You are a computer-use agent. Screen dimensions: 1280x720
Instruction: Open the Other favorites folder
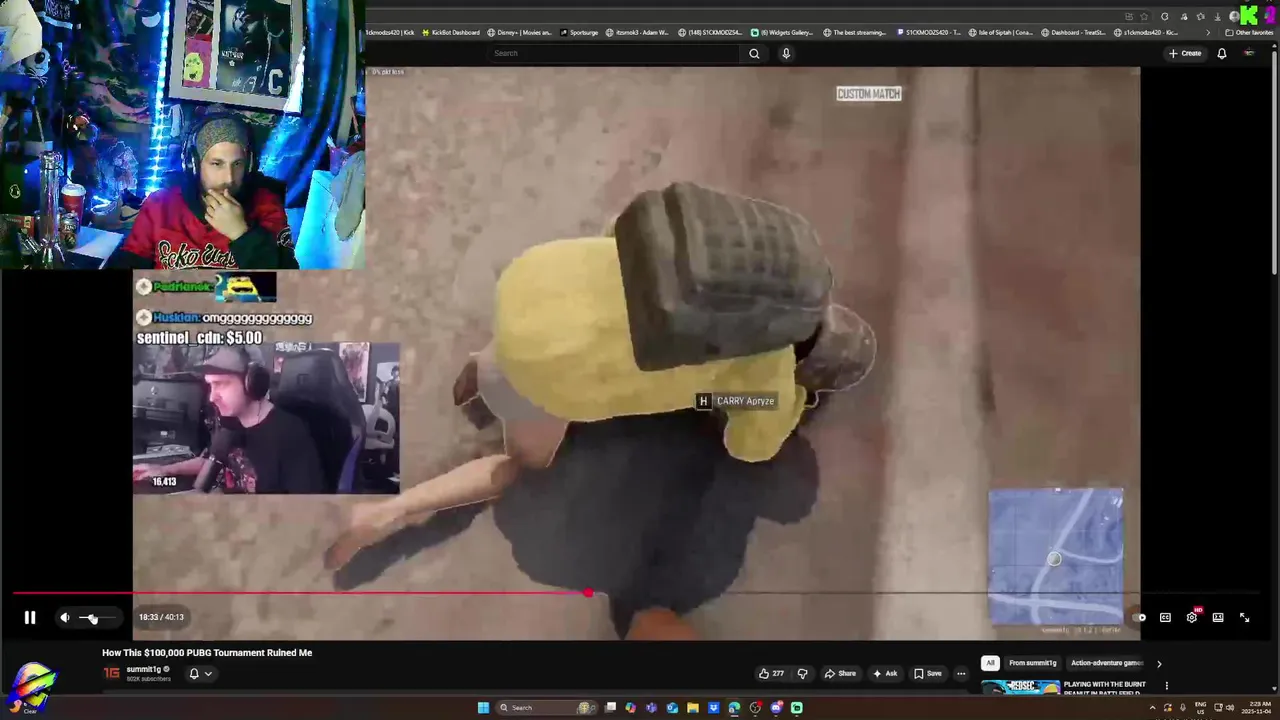1249,32
